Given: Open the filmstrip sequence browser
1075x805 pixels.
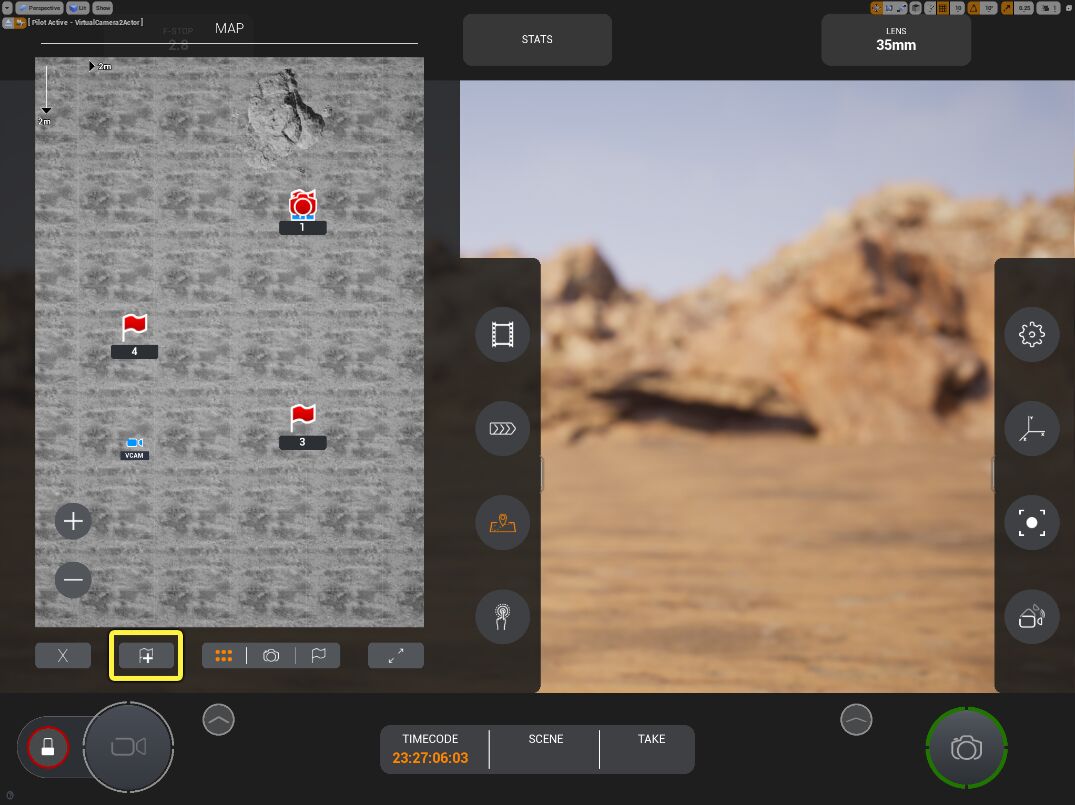Looking at the screenshot, I should pyautogui.click(x=503, y=335).
